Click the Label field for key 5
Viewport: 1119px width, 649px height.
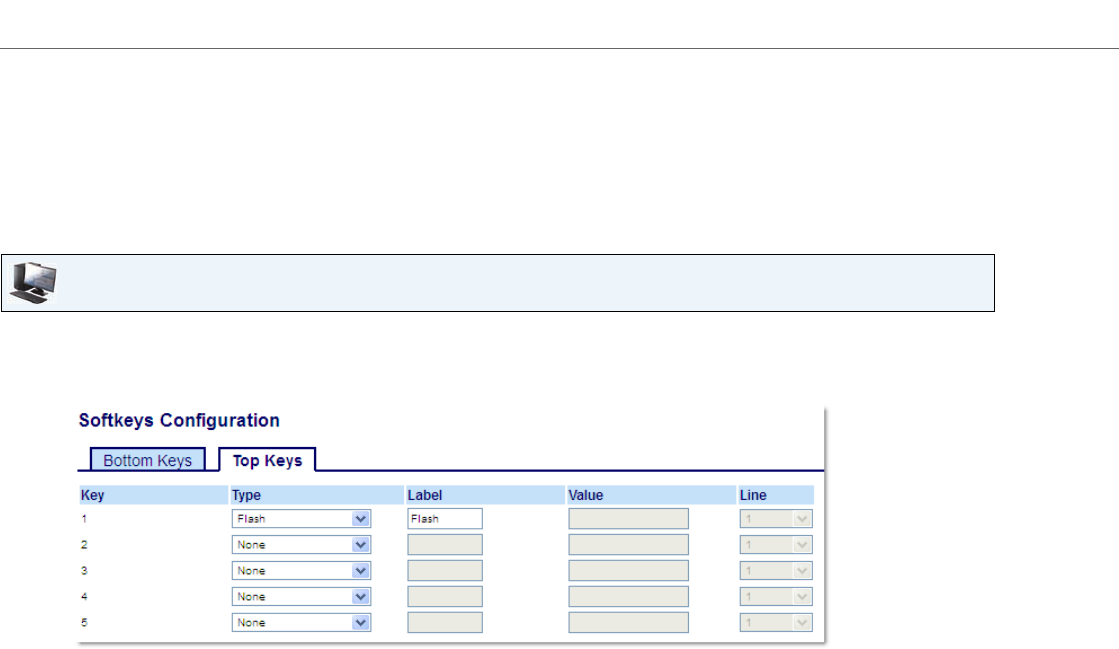(x=445, y=623)
